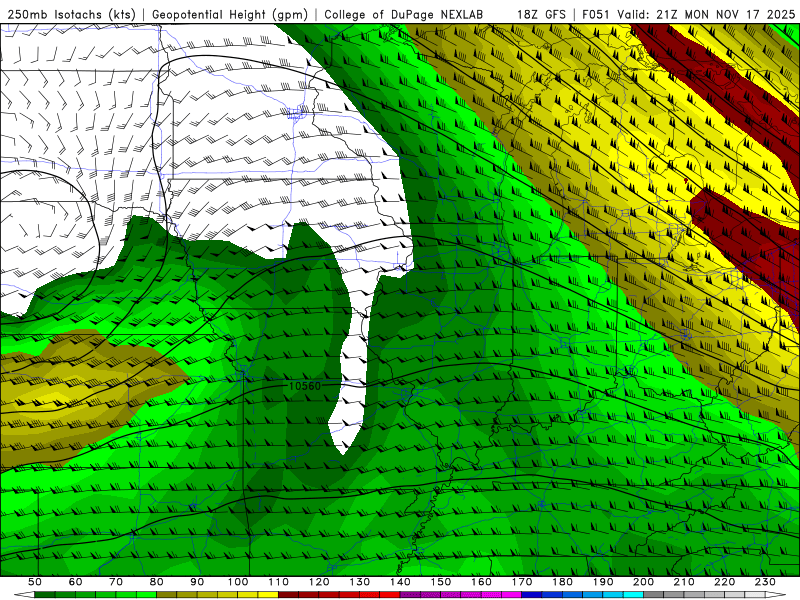800x600 pixels.
Task: Click the '120' value on the color scale
Action: (x=319, y=582)
